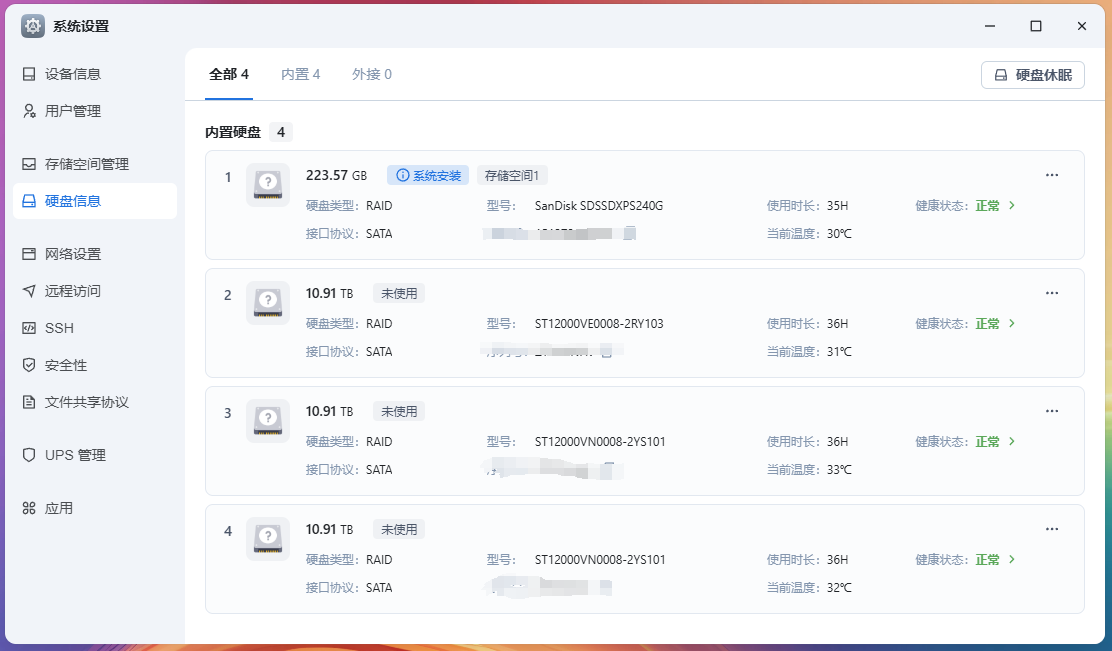The width and height of the screenshot is (1112, 651).
Task: Open 安全性 settings page
Action: tap(65, 365)
